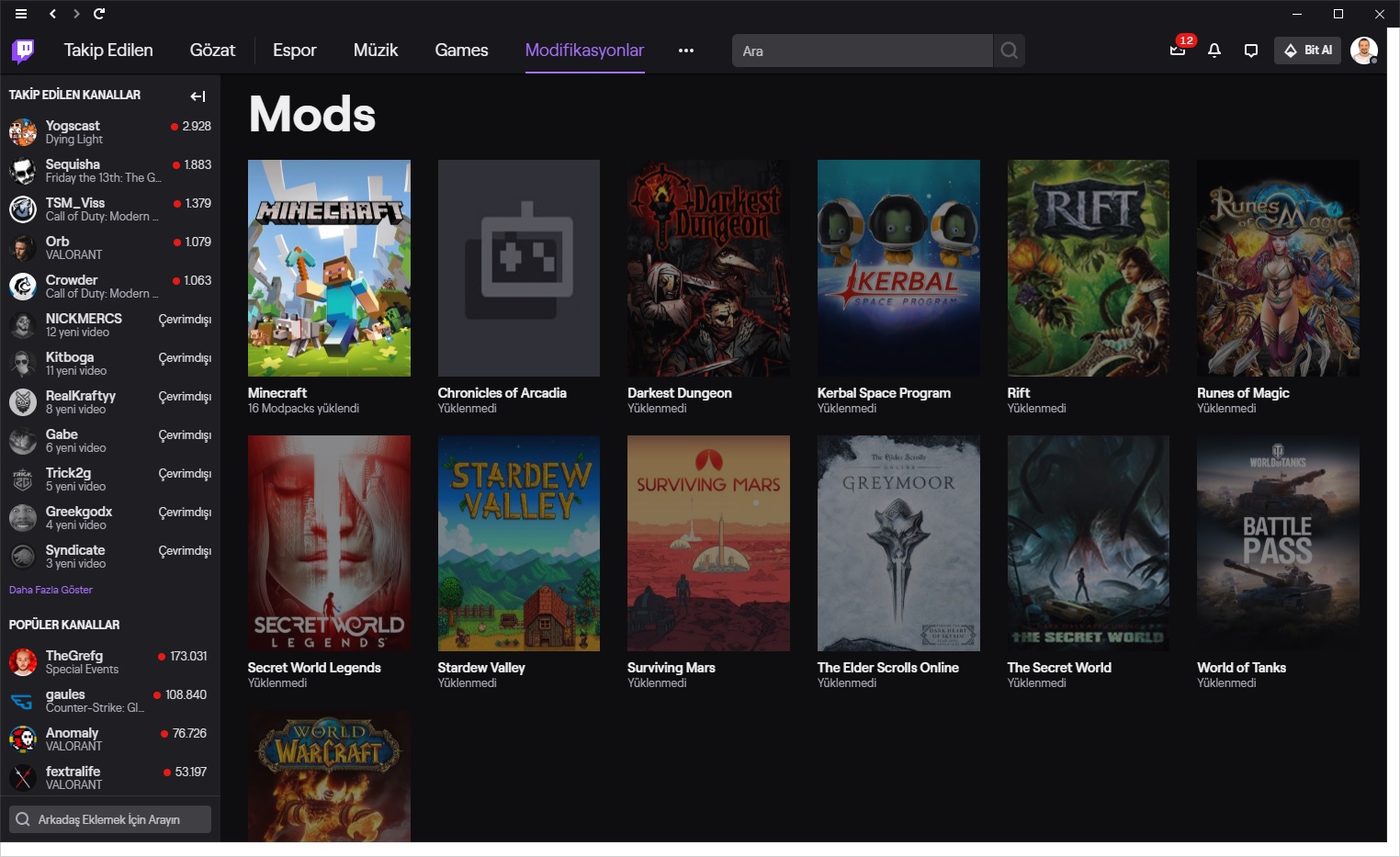Open RealKraftyy offline channel
This screenshot has height=857, width=1400.
point(110,402)
